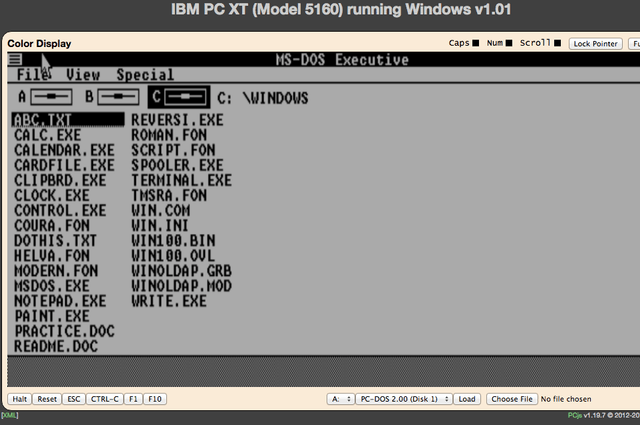The height and width of the screenshot is (425, 640).
Task: Select the CARDFILE.EXE file
Action: coord(64,165)
